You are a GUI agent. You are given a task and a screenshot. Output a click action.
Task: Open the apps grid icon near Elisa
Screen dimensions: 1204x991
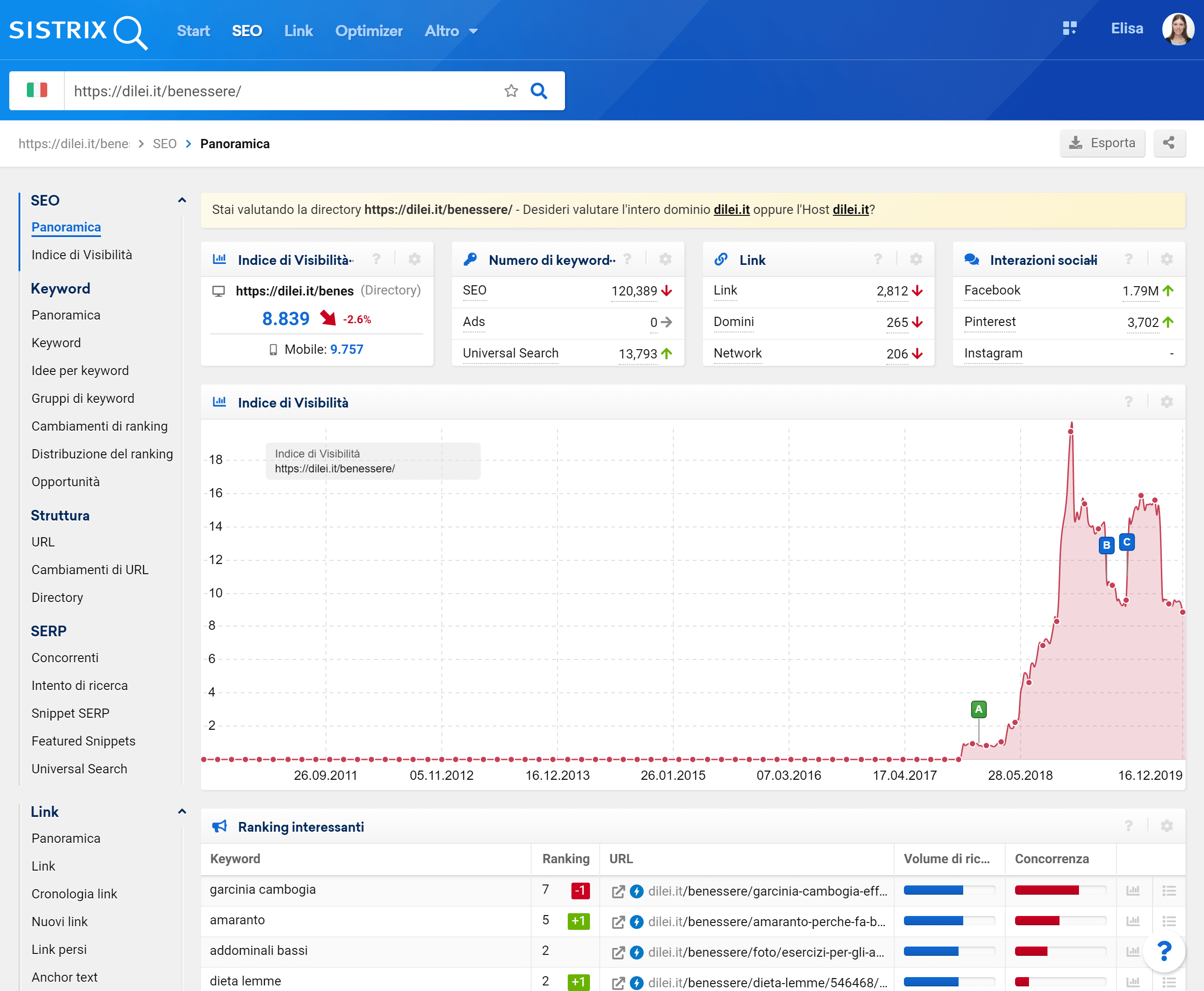[x=1069, y=29]
